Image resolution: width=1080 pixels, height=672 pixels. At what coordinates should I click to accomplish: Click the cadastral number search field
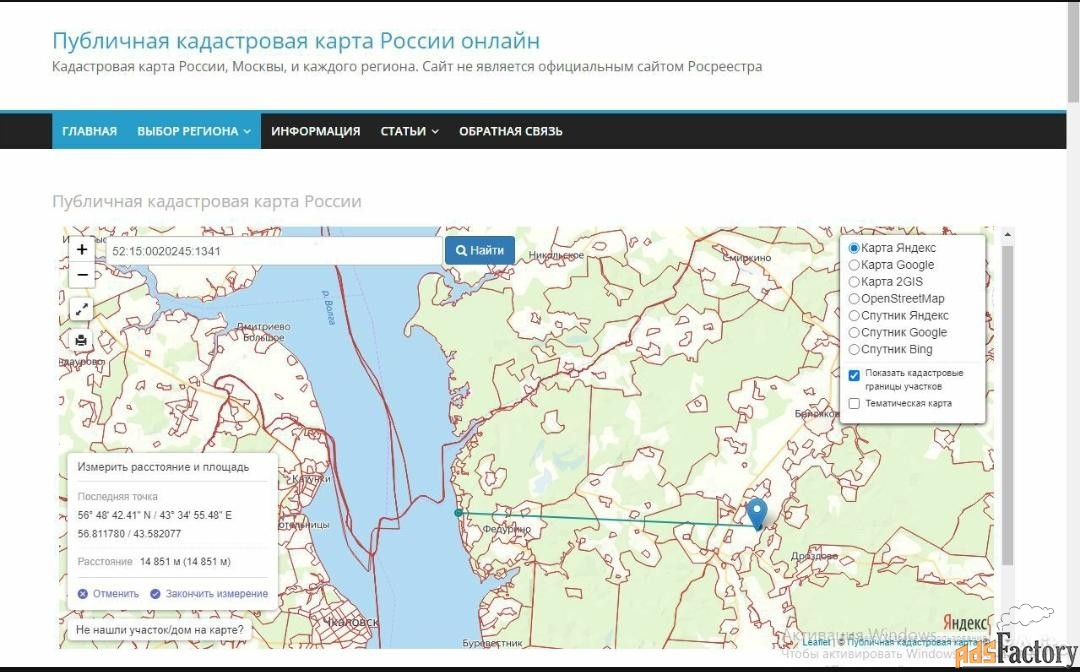(274, 251)
